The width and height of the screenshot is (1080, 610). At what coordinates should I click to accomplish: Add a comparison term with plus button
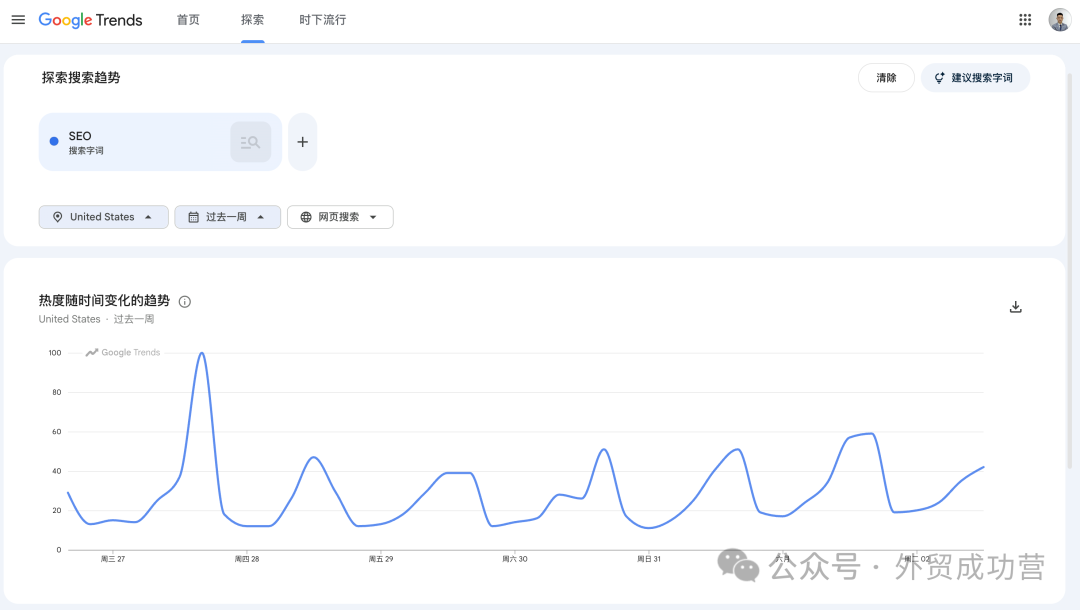[x=302, y=142]
